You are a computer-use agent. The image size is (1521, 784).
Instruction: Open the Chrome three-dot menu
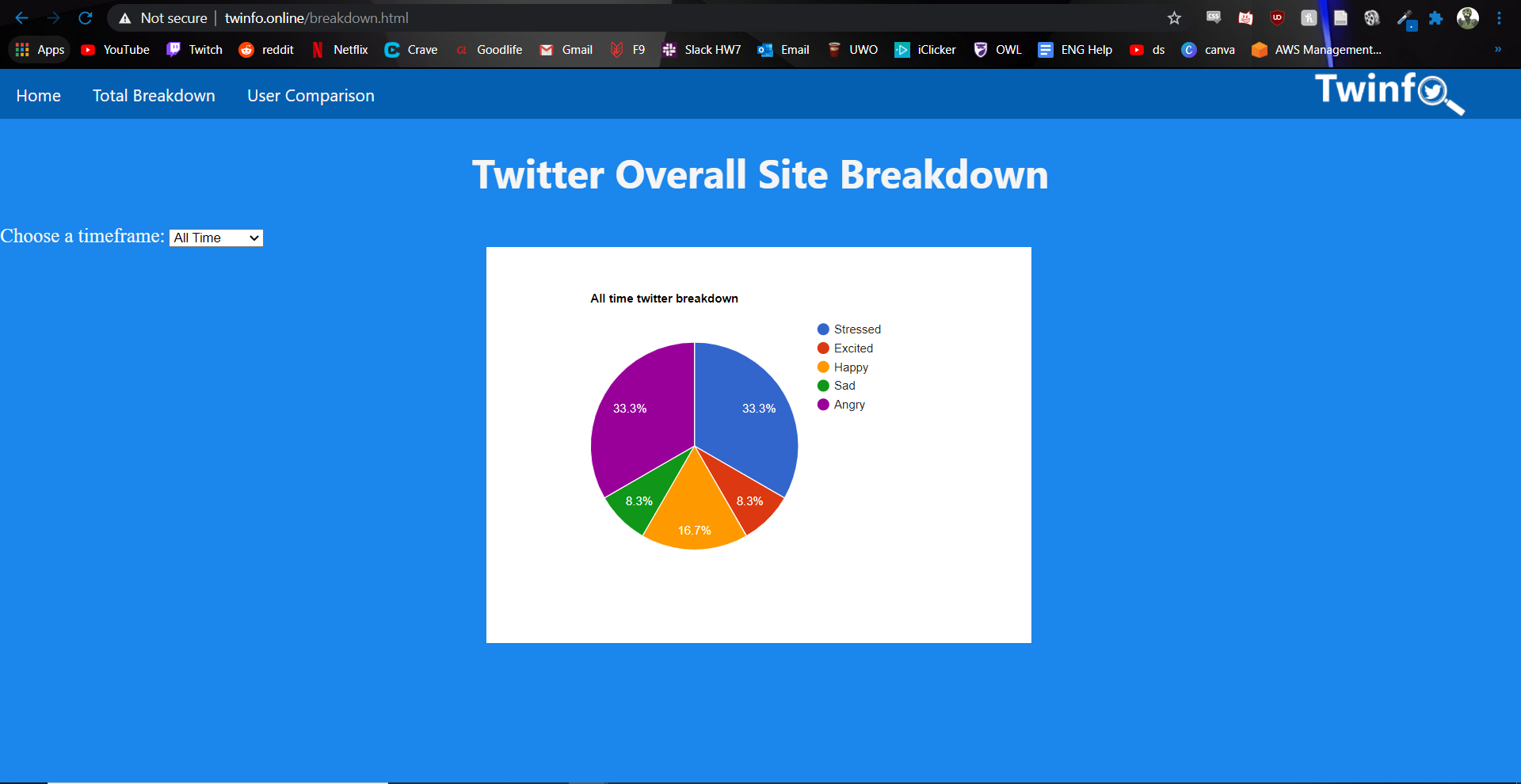tap(1499, 17)
